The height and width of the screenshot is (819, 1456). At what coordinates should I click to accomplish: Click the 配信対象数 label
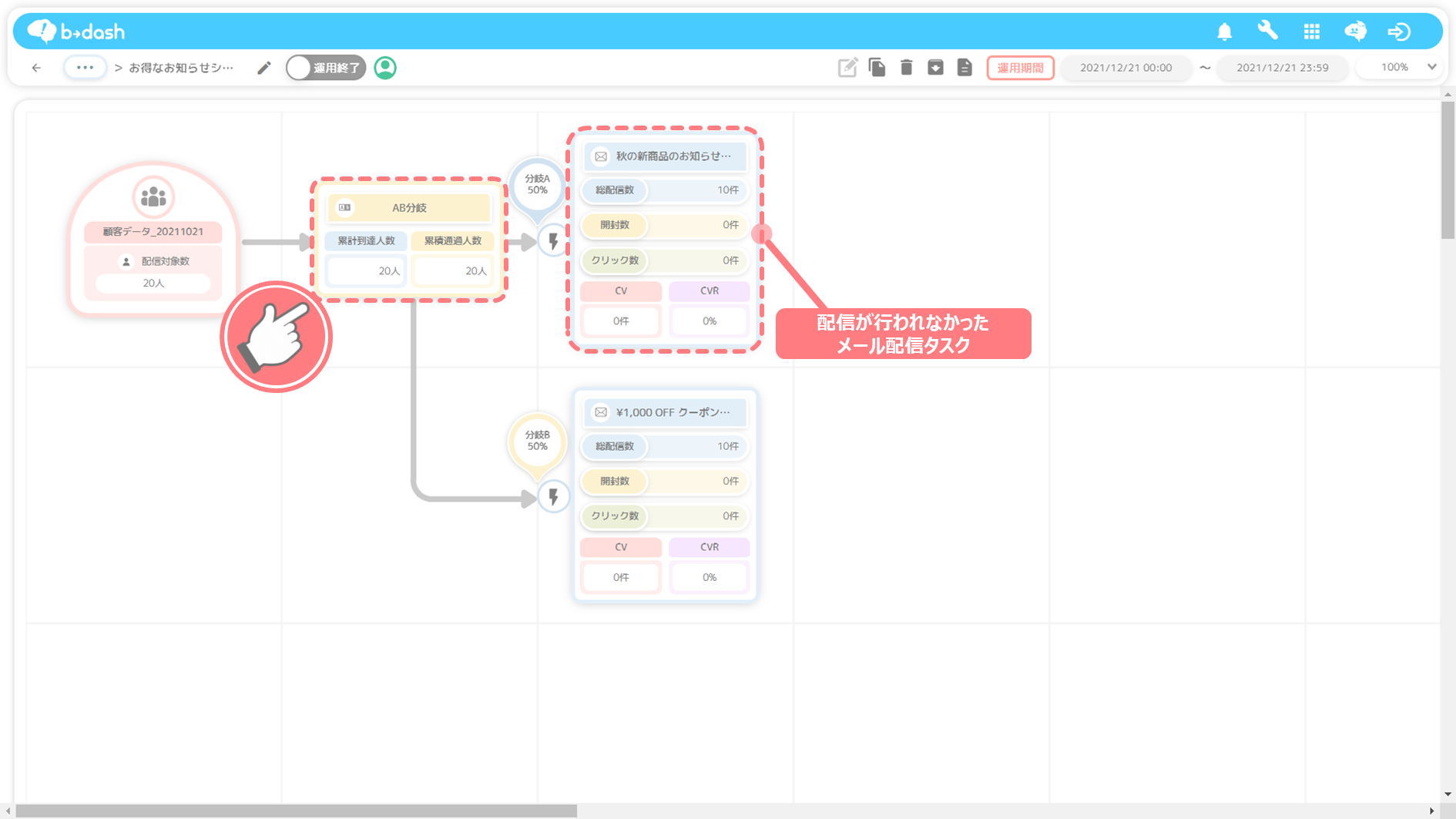click(165, 261)
